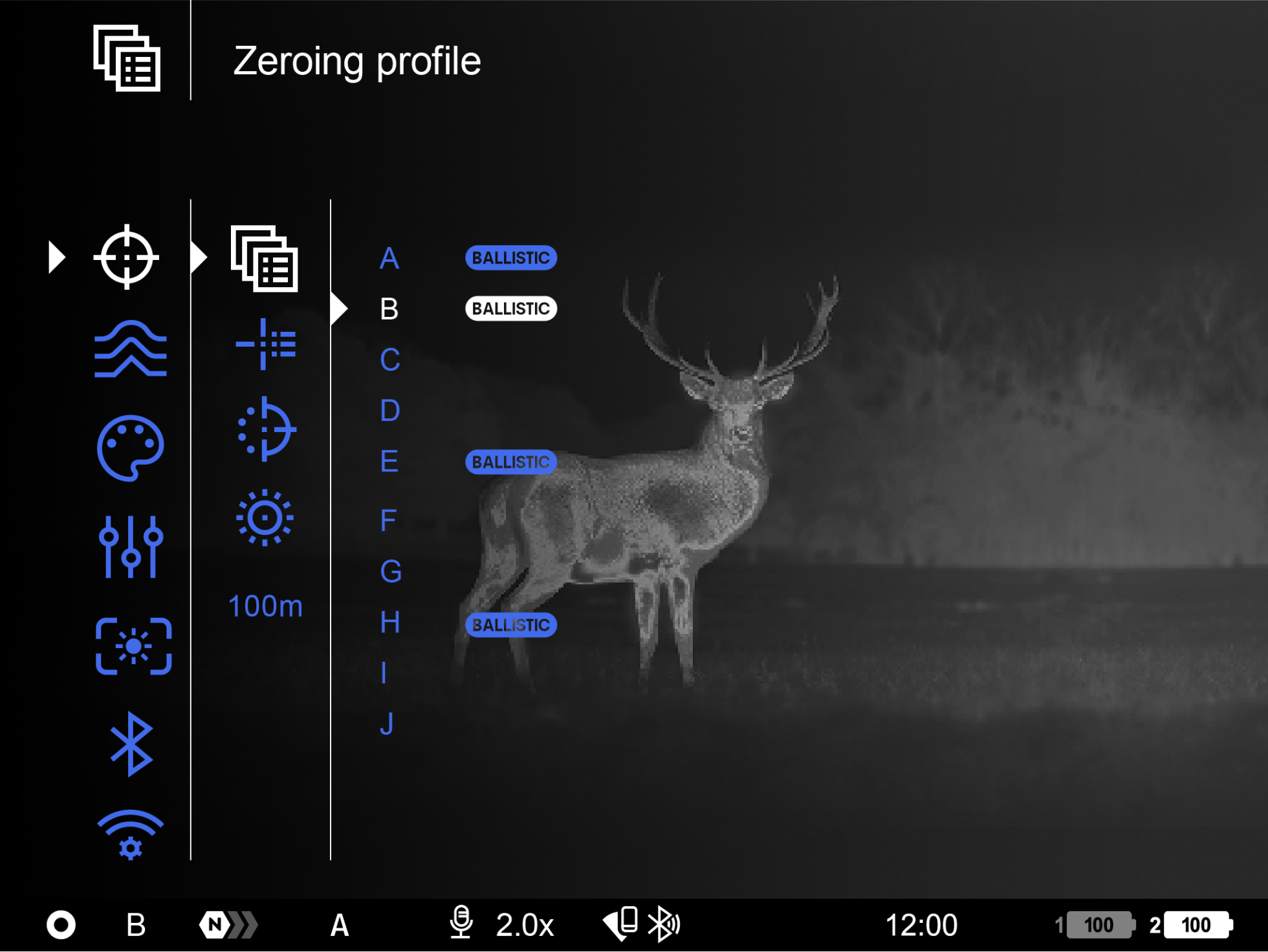Choose zeroing profile E

click(389, 462)
